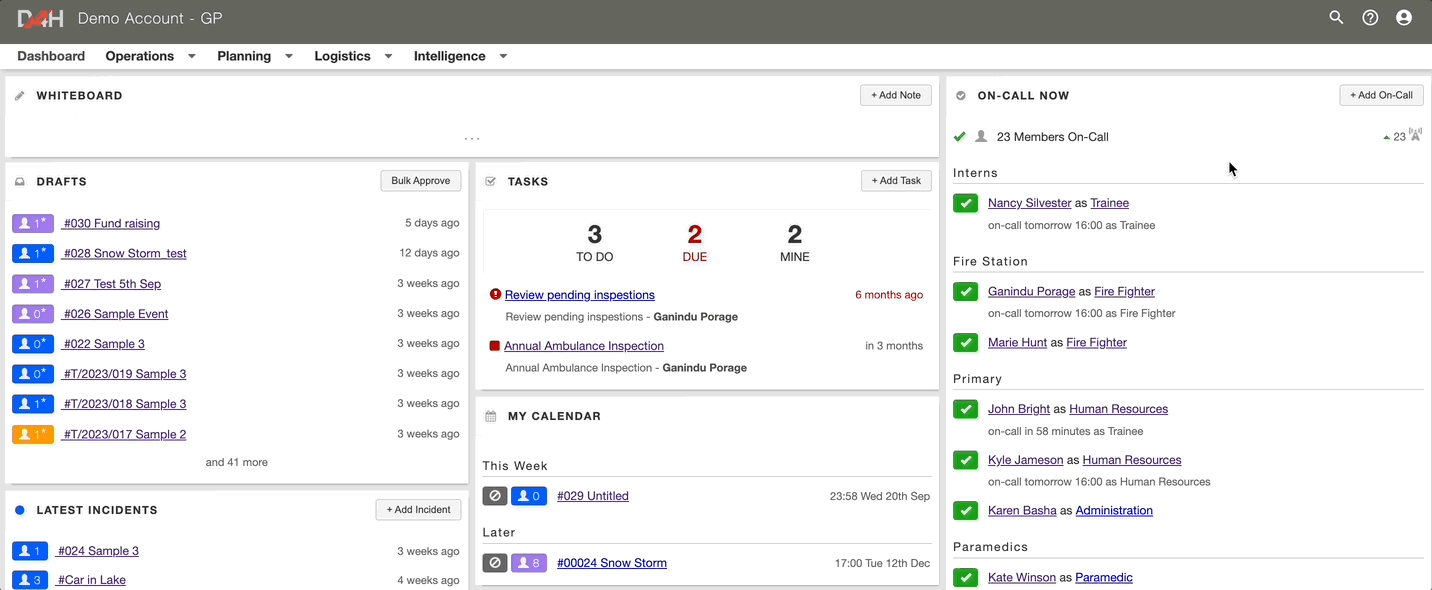
Task: Toggle Karen Basha's green on-call check
Action: (965, 510)
